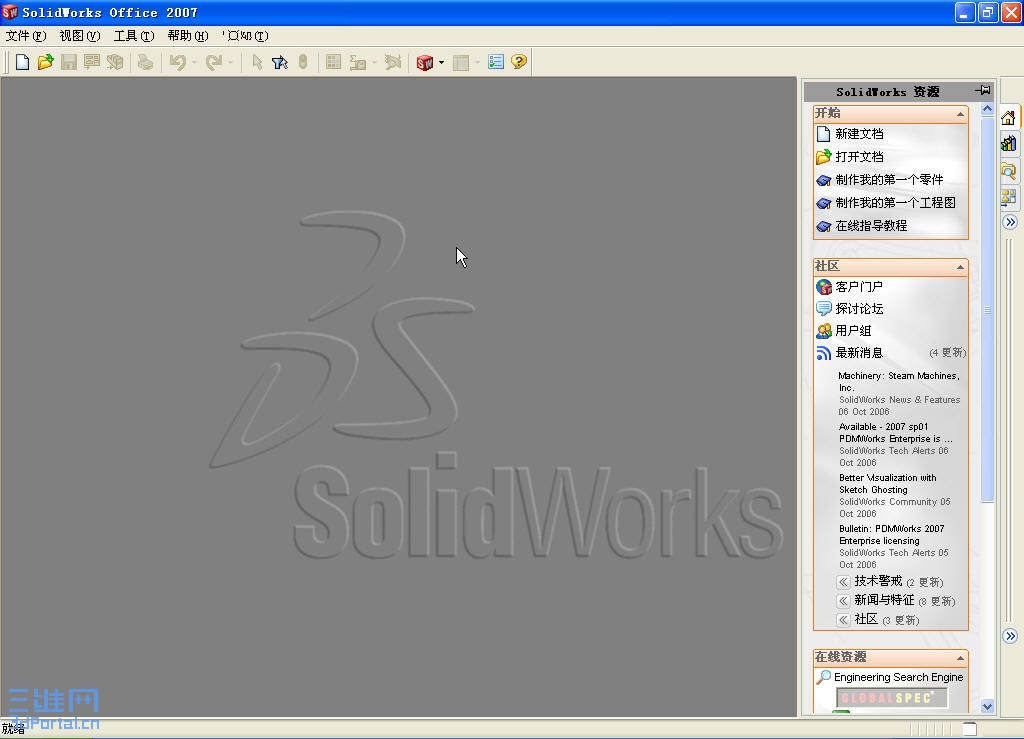Click the red SolidWorks cube icon
This screenshot has height=739, width=1024.
click(x=424, y=62)
